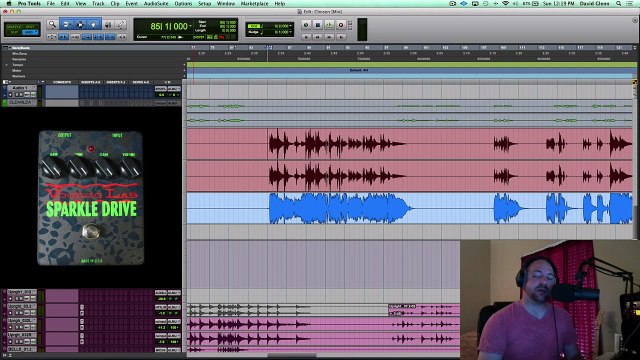Viewport: 640px width, 360px height.
Task: Open the Apple menu
Action: [9, 3]
